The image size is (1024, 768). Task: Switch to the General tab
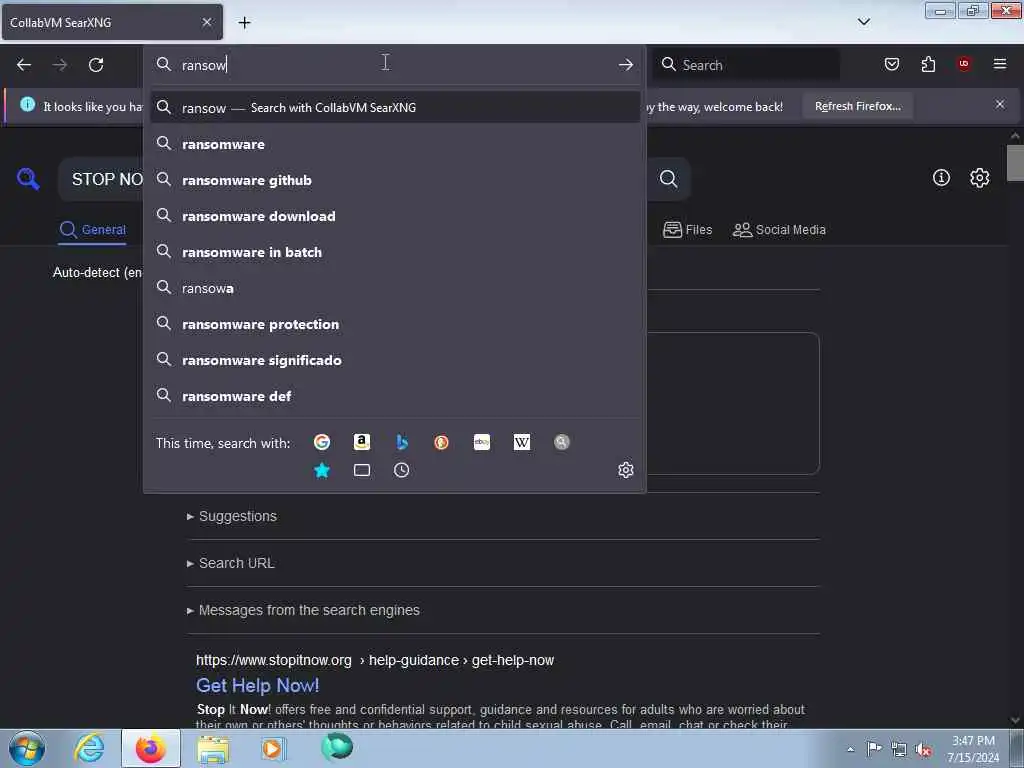(x=93, y=230)
